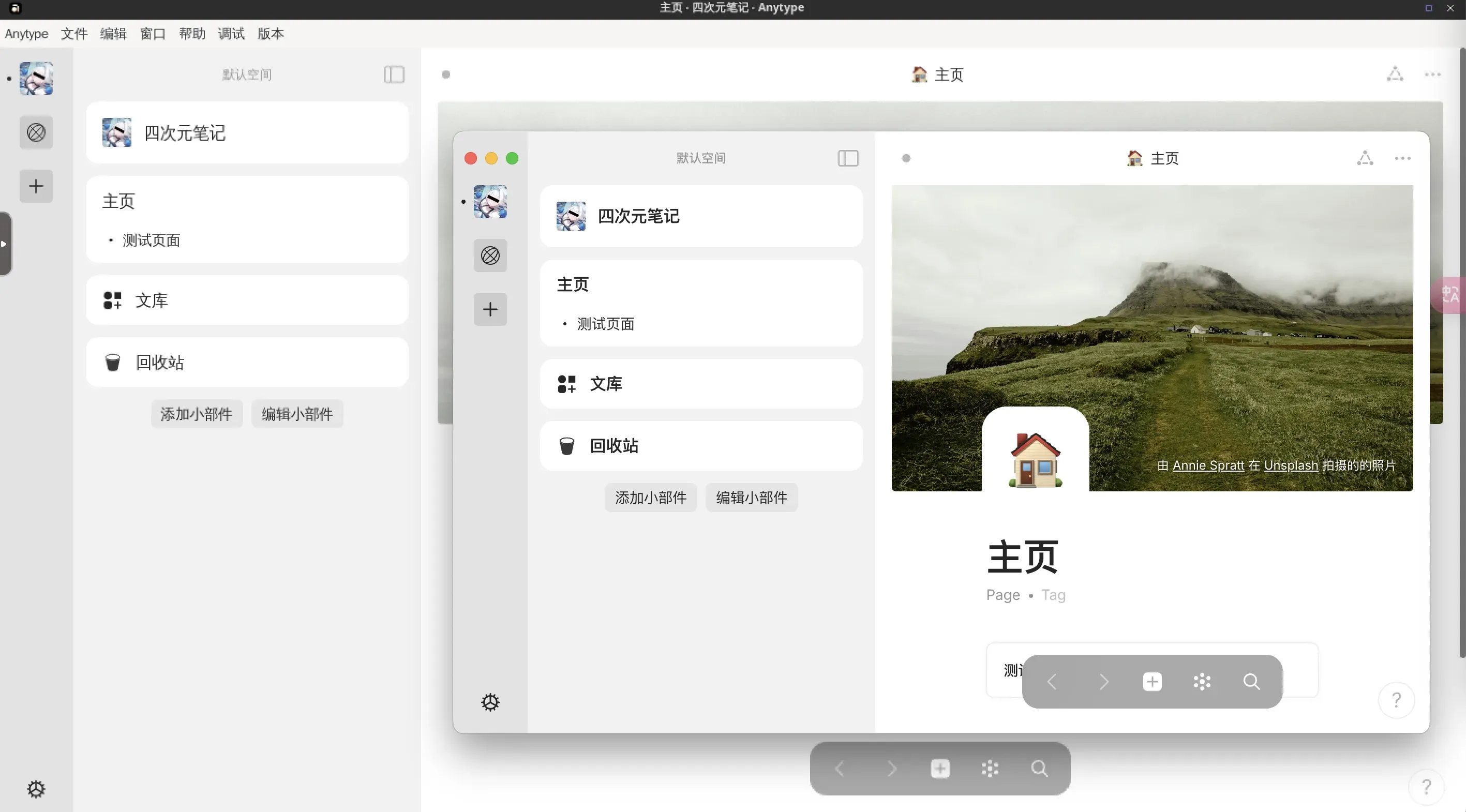This screenshot has width=1466, height=812.
Task: Select 测试页面 under 主页 in the leftmost sidebar
Action: [x=152, y=240]
